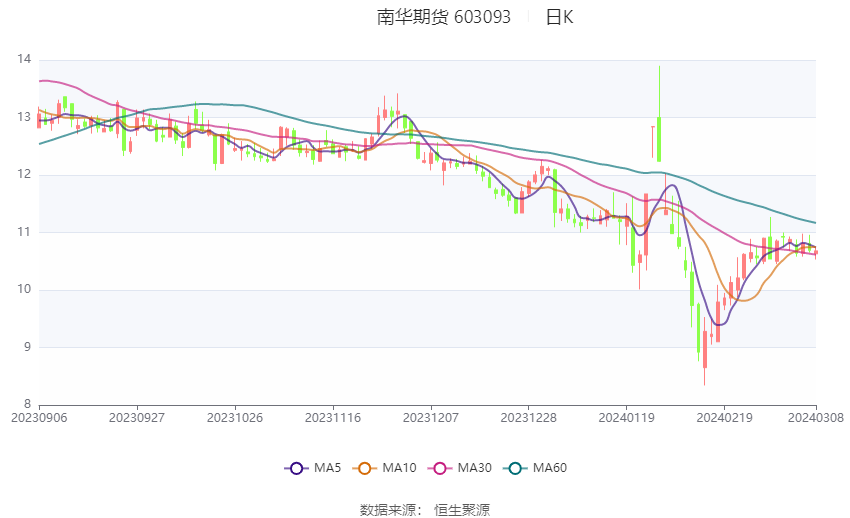
Task: Click the 20231228 date axis label
Action: 529,418
